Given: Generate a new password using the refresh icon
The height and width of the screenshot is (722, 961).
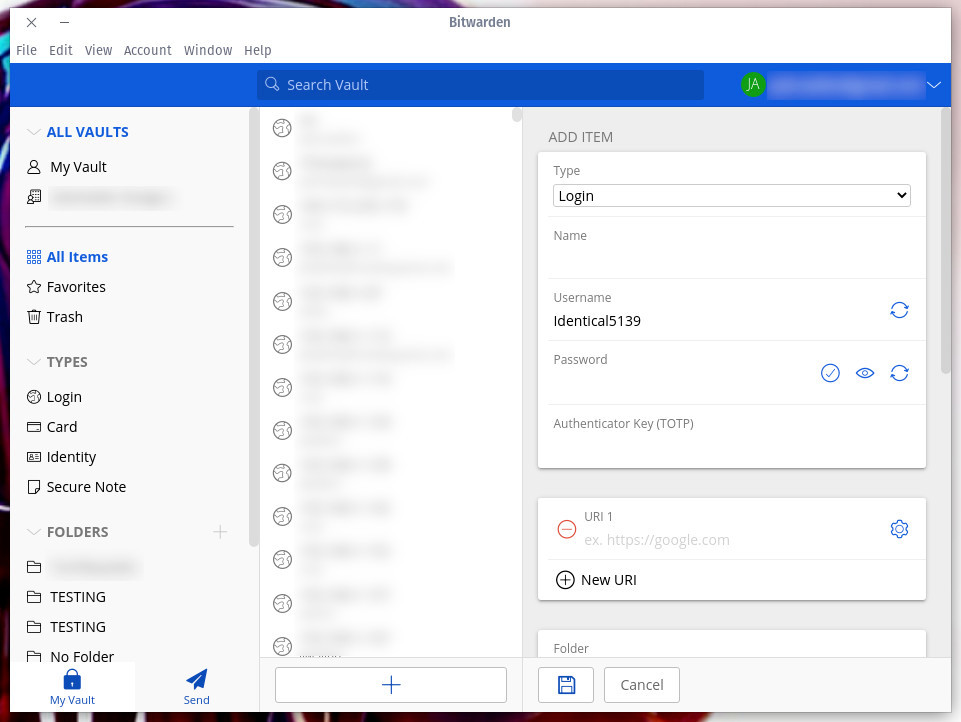Looking at the screenshot, I should (899, 373).
